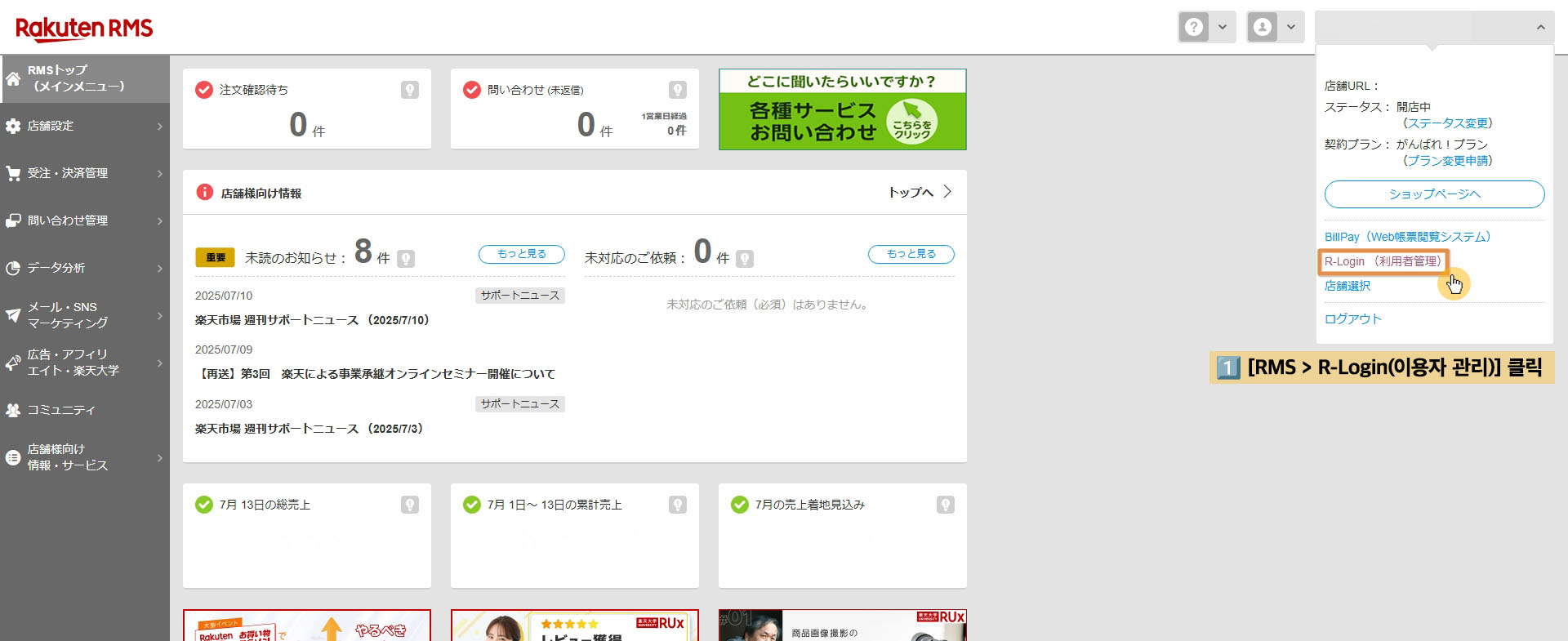The height and width of the screenshot is (641, 1568).
Task: Open 問い合わせ管理 sidebar menu
Action: coord(85,220)
